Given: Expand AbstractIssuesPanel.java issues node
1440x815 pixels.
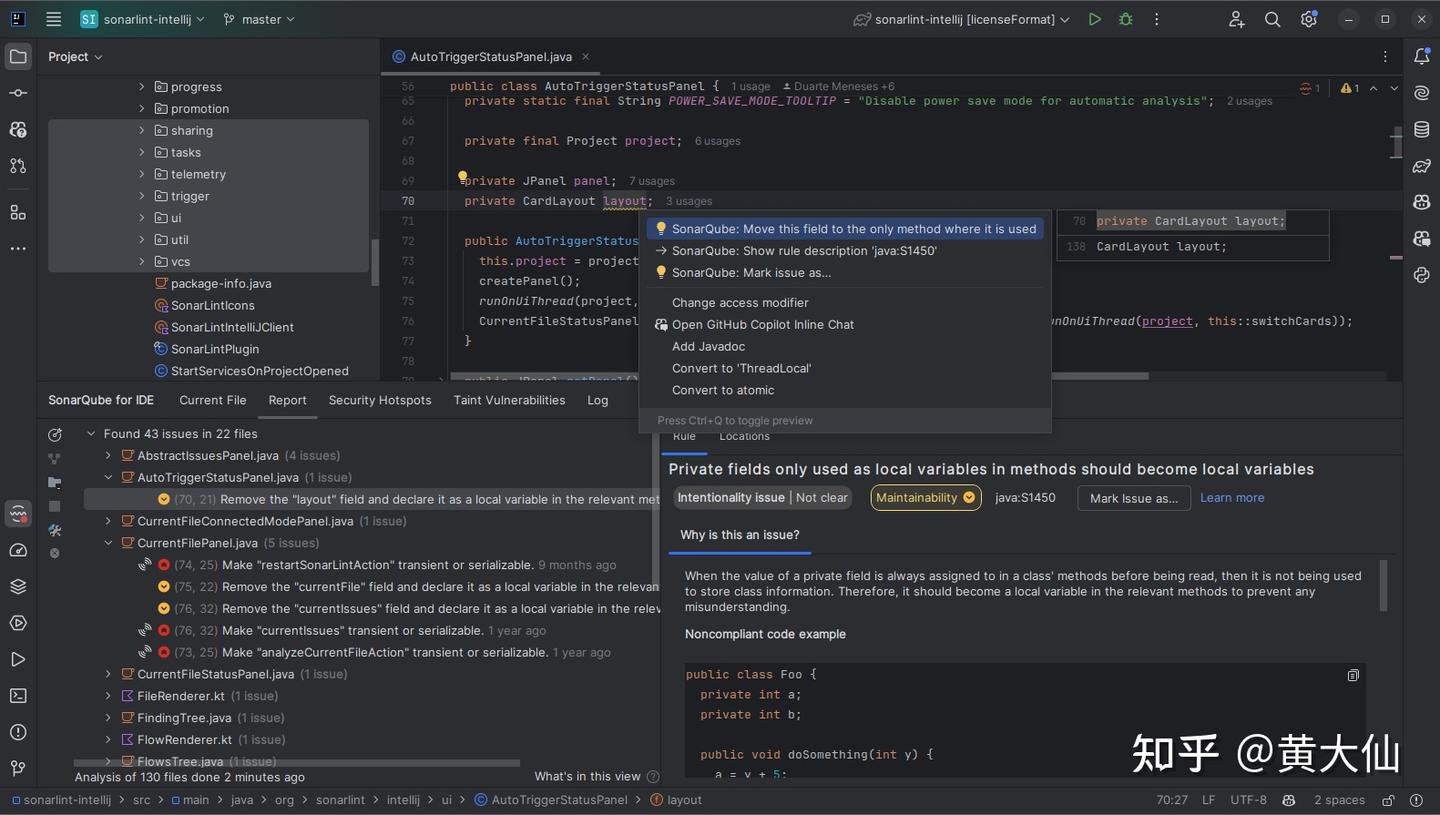Looking at the screenshot, I should (108, 456).
